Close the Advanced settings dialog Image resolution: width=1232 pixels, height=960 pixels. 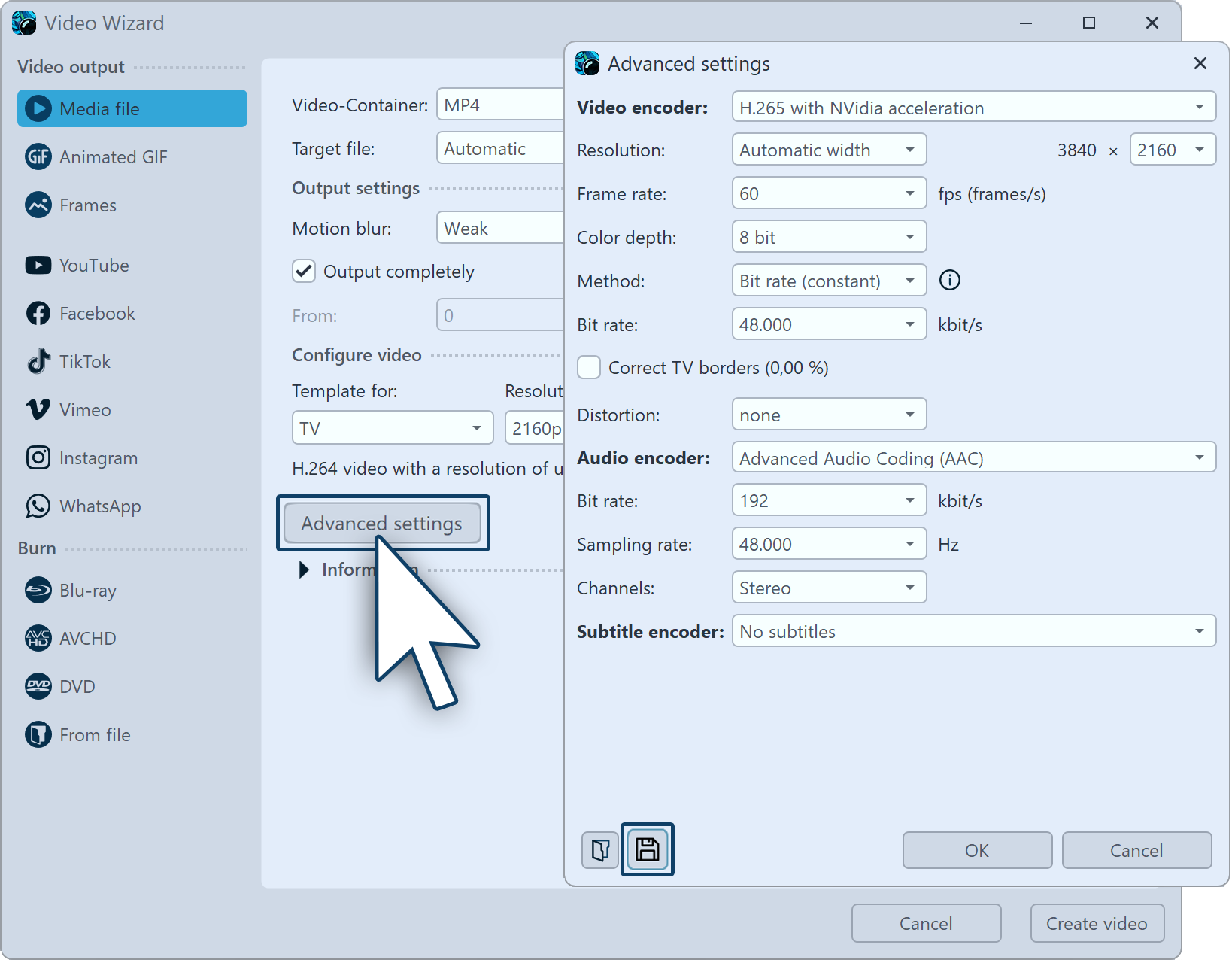[1200, 64]
